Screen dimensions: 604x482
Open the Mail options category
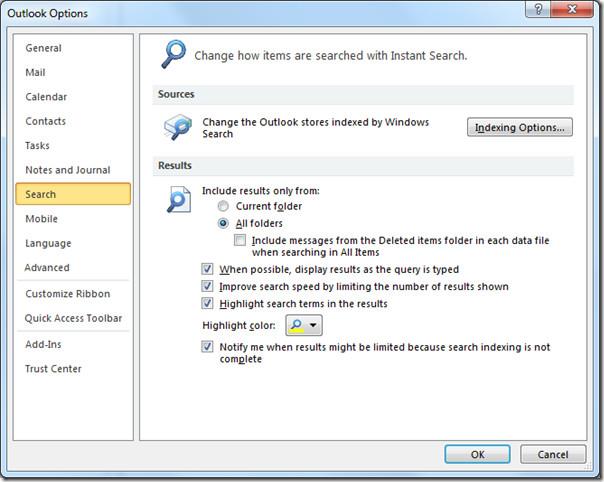73,72
